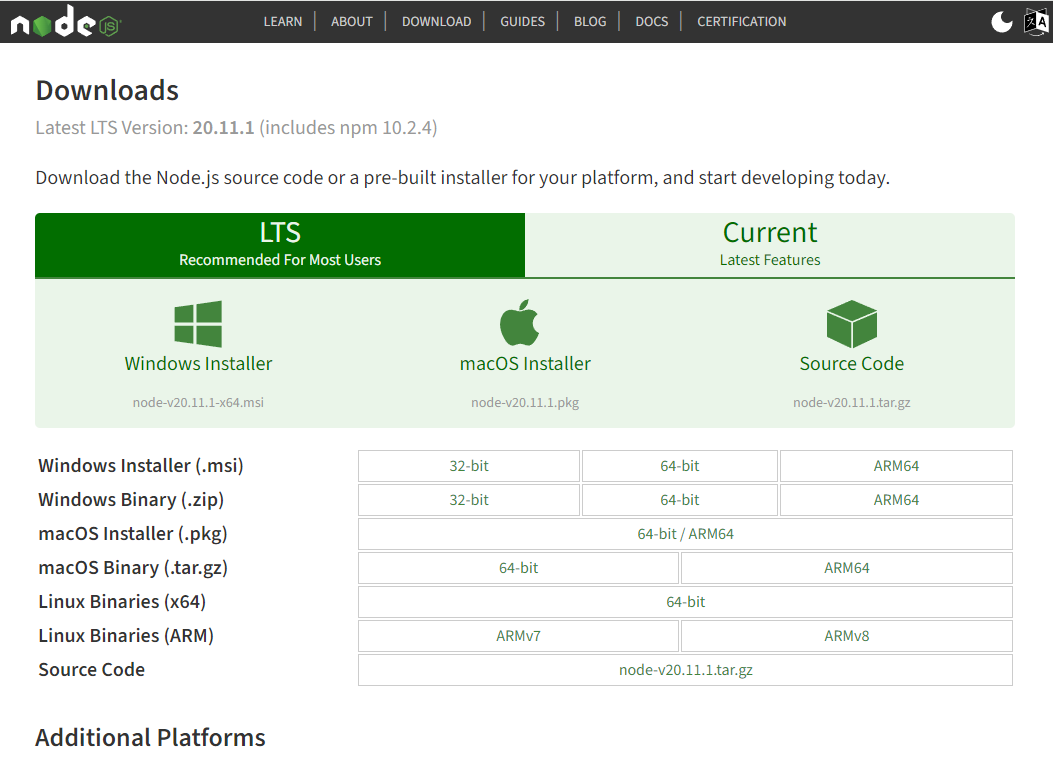The image size is (1053, 764).
Task: Click node-v20.11.1.pkg file name
Action: coord(525,402)
